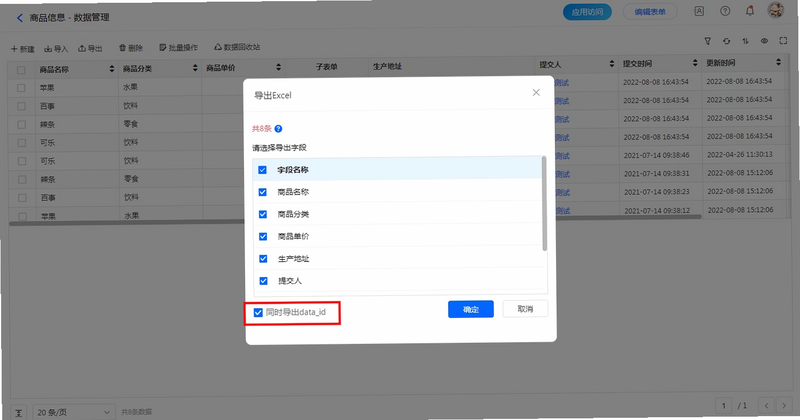Click the 导出 toolbar button
Image resolution: width=800 pixels, height=420 pixels.
click(90, 48)
